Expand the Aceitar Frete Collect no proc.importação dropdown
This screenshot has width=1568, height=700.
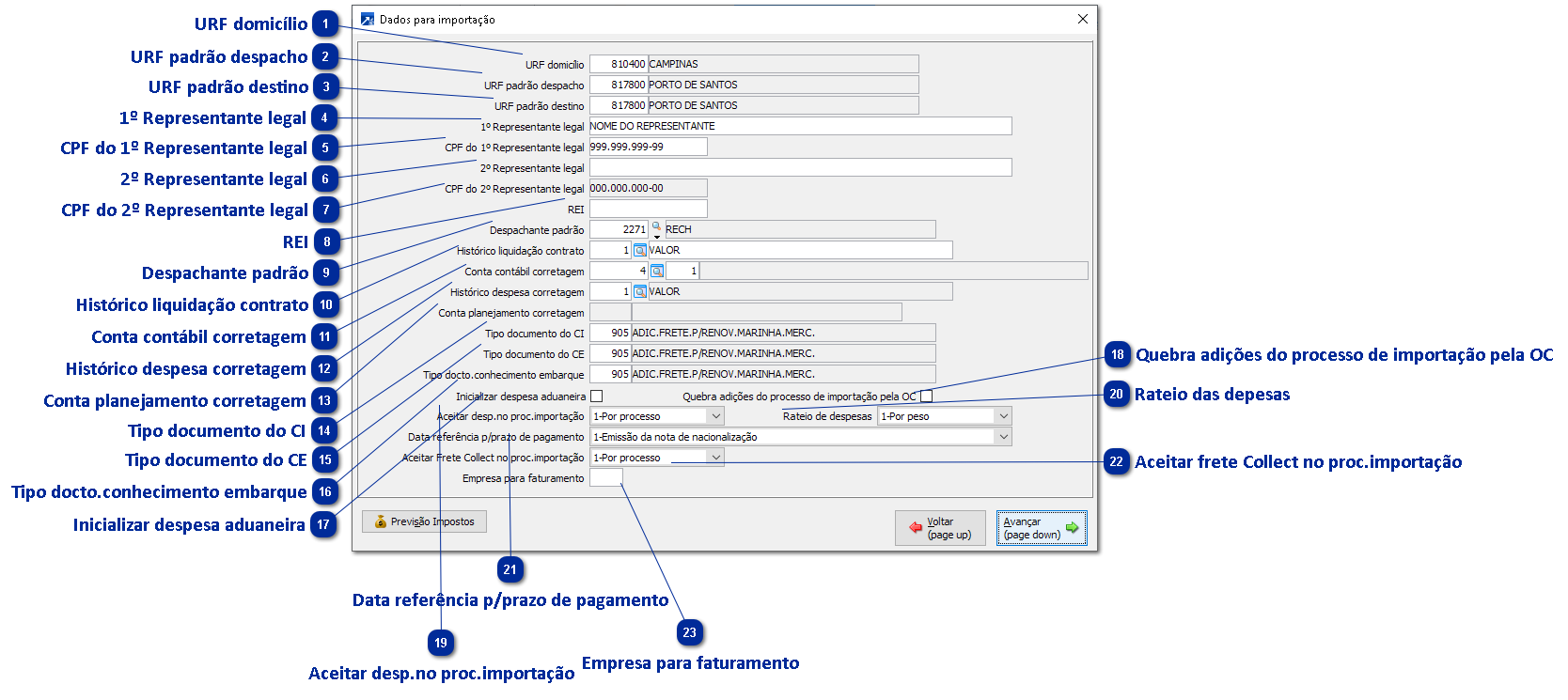tap(716, 458)
